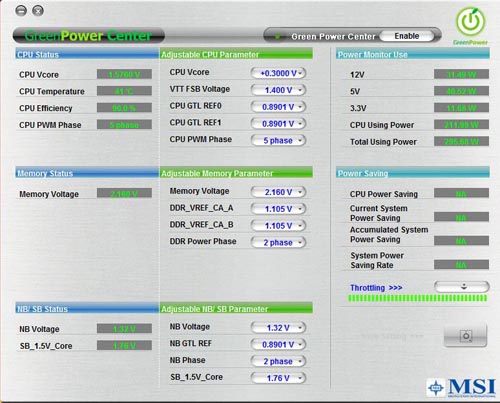Open the CPU Vcore +0.3000 V dropdown
This screenshot has width=500, height=403.
pyautogui.click(x=278, y=73)
